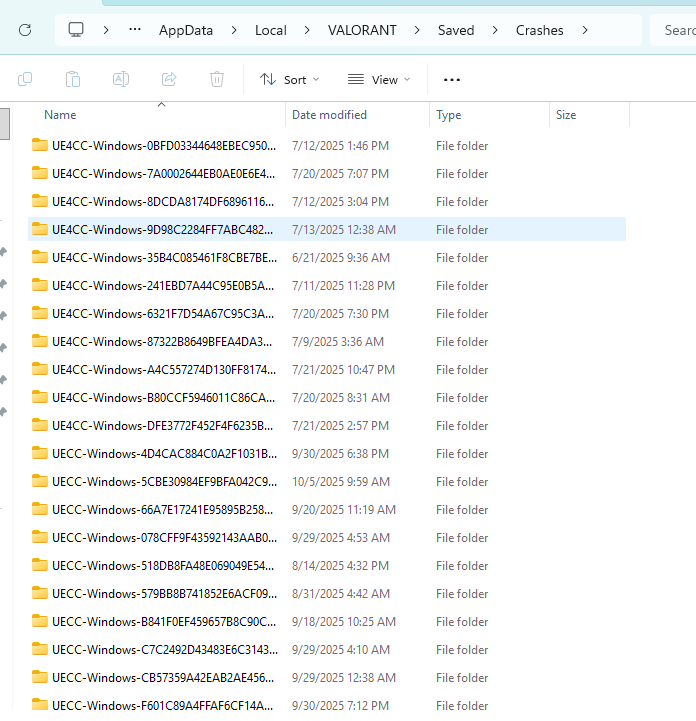Image resolution: width=696 pixels, height=721 pixels.
Task: Expand chevron after Saved breadcrumb
Action: [x=495, y=30]
